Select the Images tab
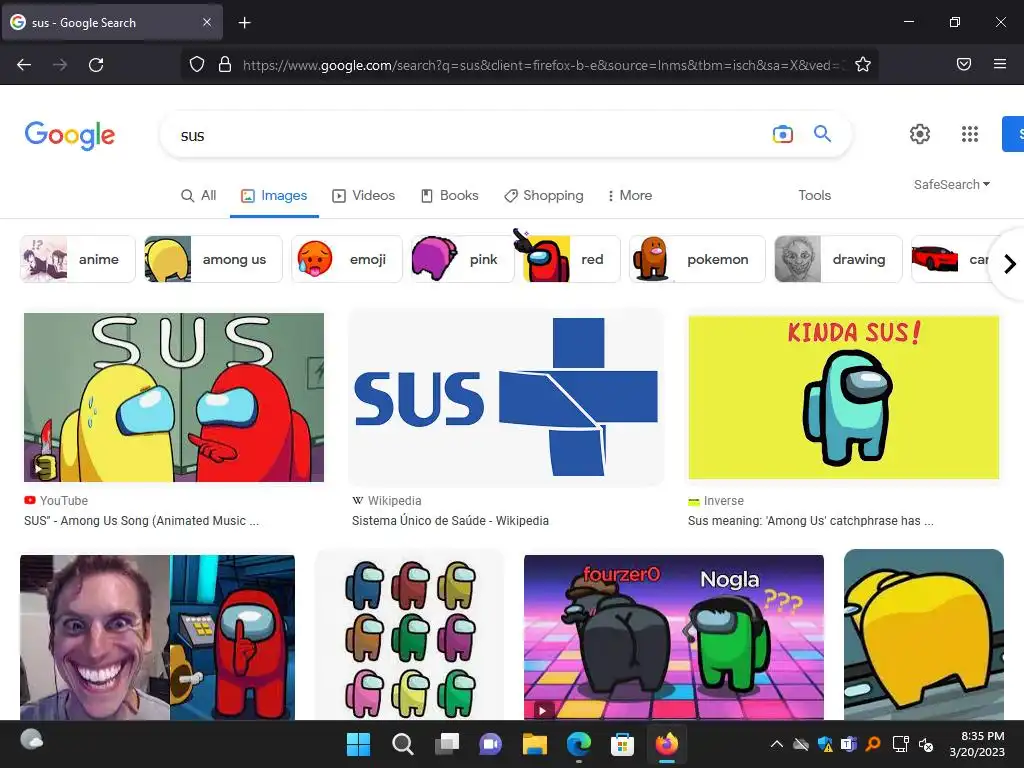Viewport: 1024px width, 768px height. [x=274, y=195]
